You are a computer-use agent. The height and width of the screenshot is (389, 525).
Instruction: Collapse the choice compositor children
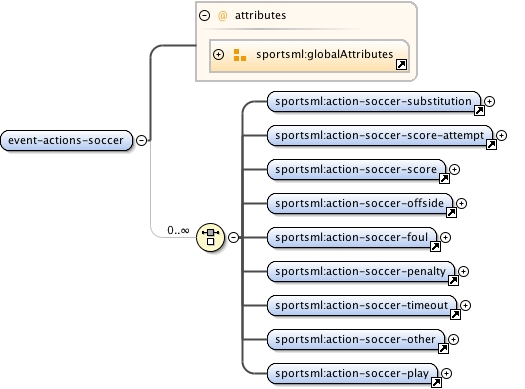click(x=233, y=237)
